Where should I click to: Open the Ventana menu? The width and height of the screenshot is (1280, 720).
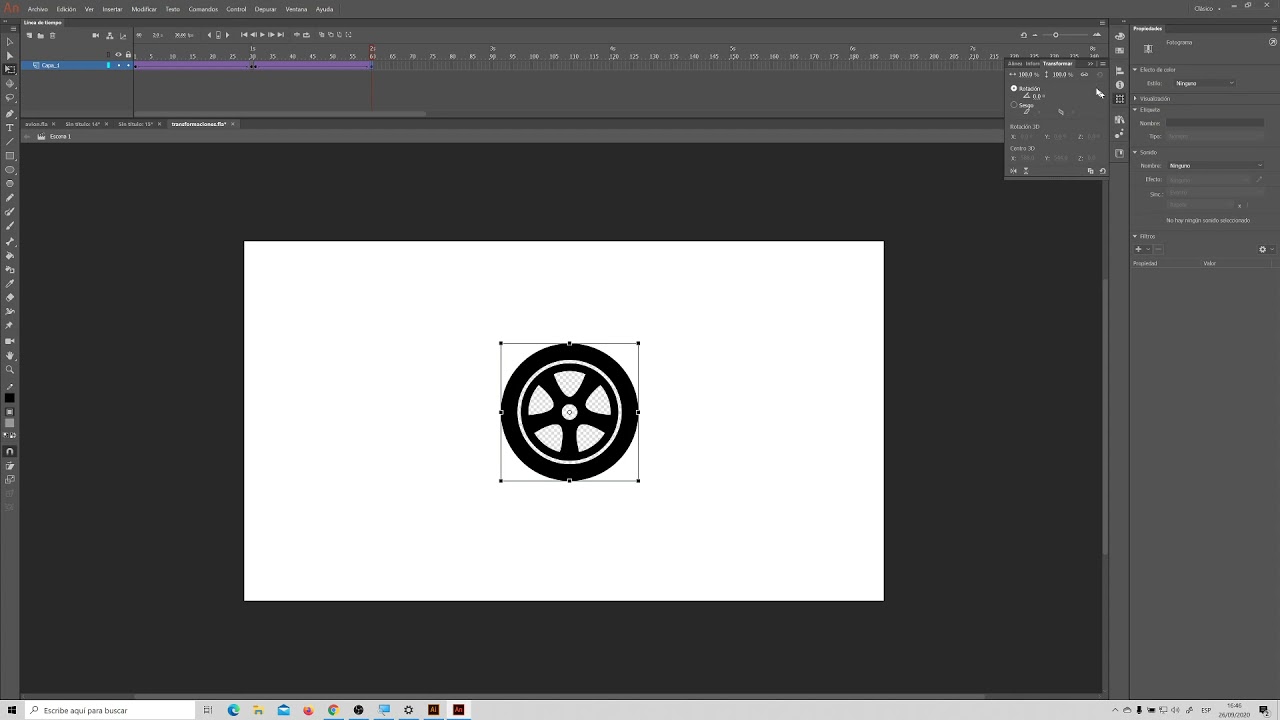296,9
